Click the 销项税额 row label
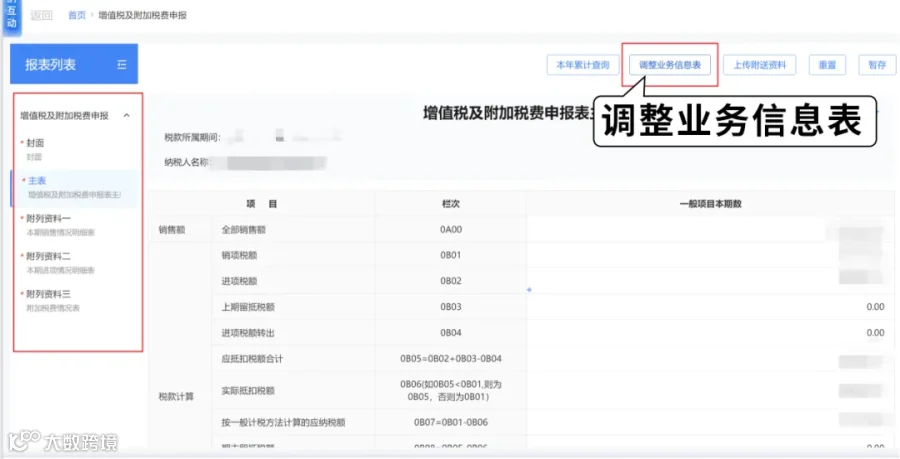The height and width of the screenshot is (459, 900). 239,255
